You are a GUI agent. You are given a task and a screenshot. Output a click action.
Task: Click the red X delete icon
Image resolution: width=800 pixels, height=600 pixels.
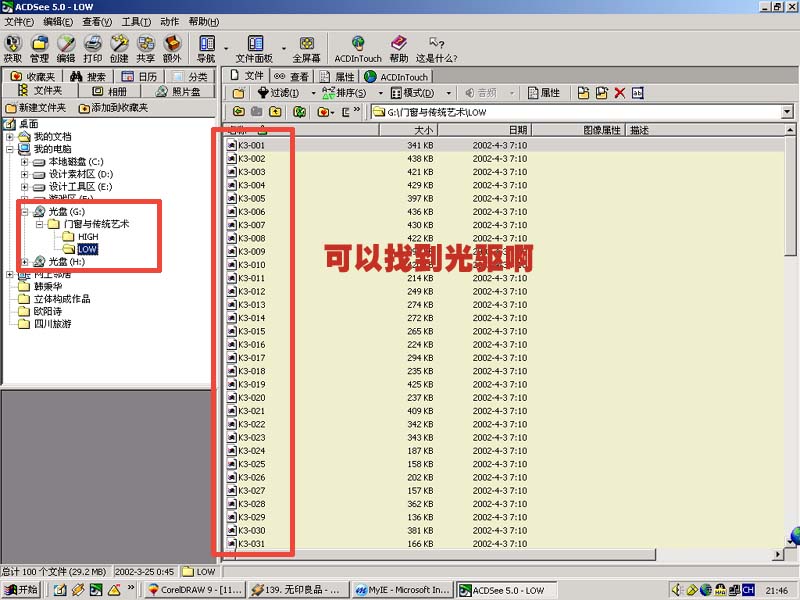pos(620,93)
